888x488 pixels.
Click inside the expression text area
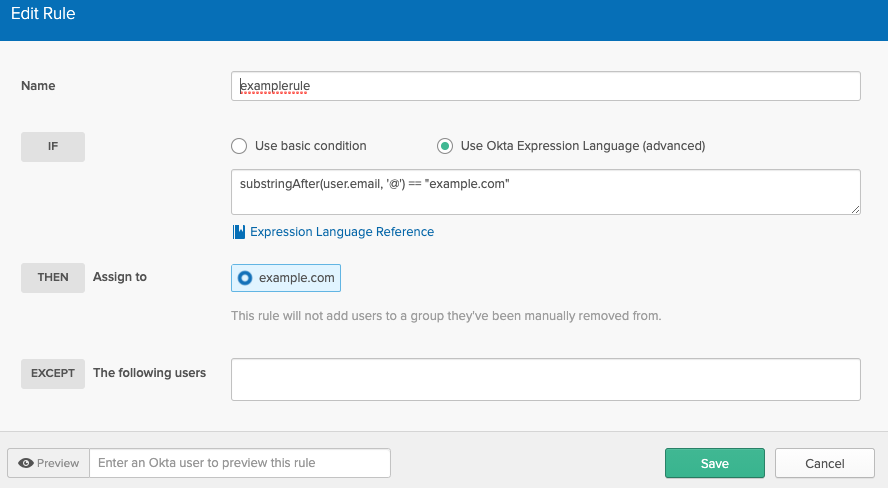click(546, 192)
